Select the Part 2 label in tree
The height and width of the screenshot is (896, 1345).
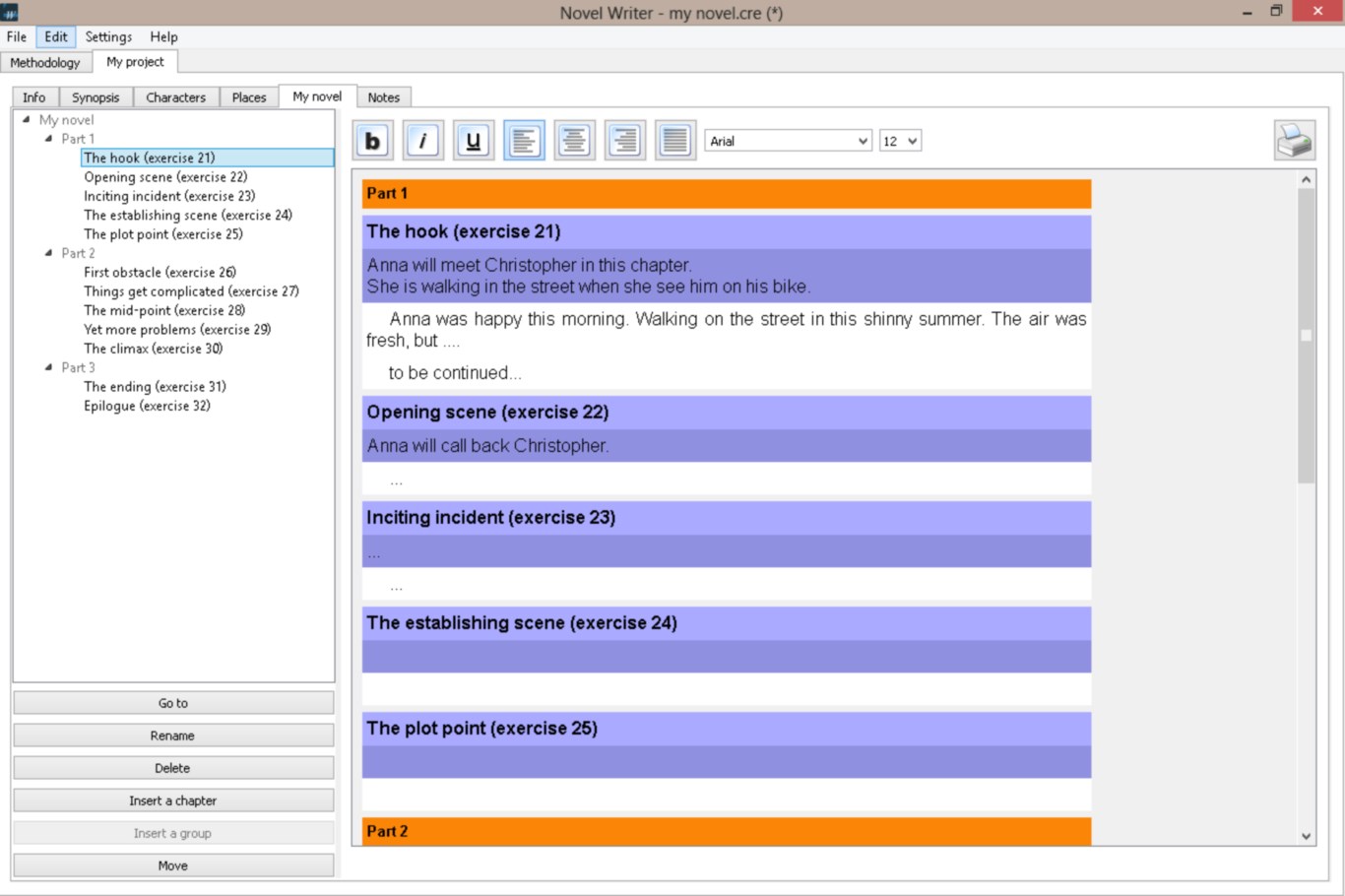78,253
